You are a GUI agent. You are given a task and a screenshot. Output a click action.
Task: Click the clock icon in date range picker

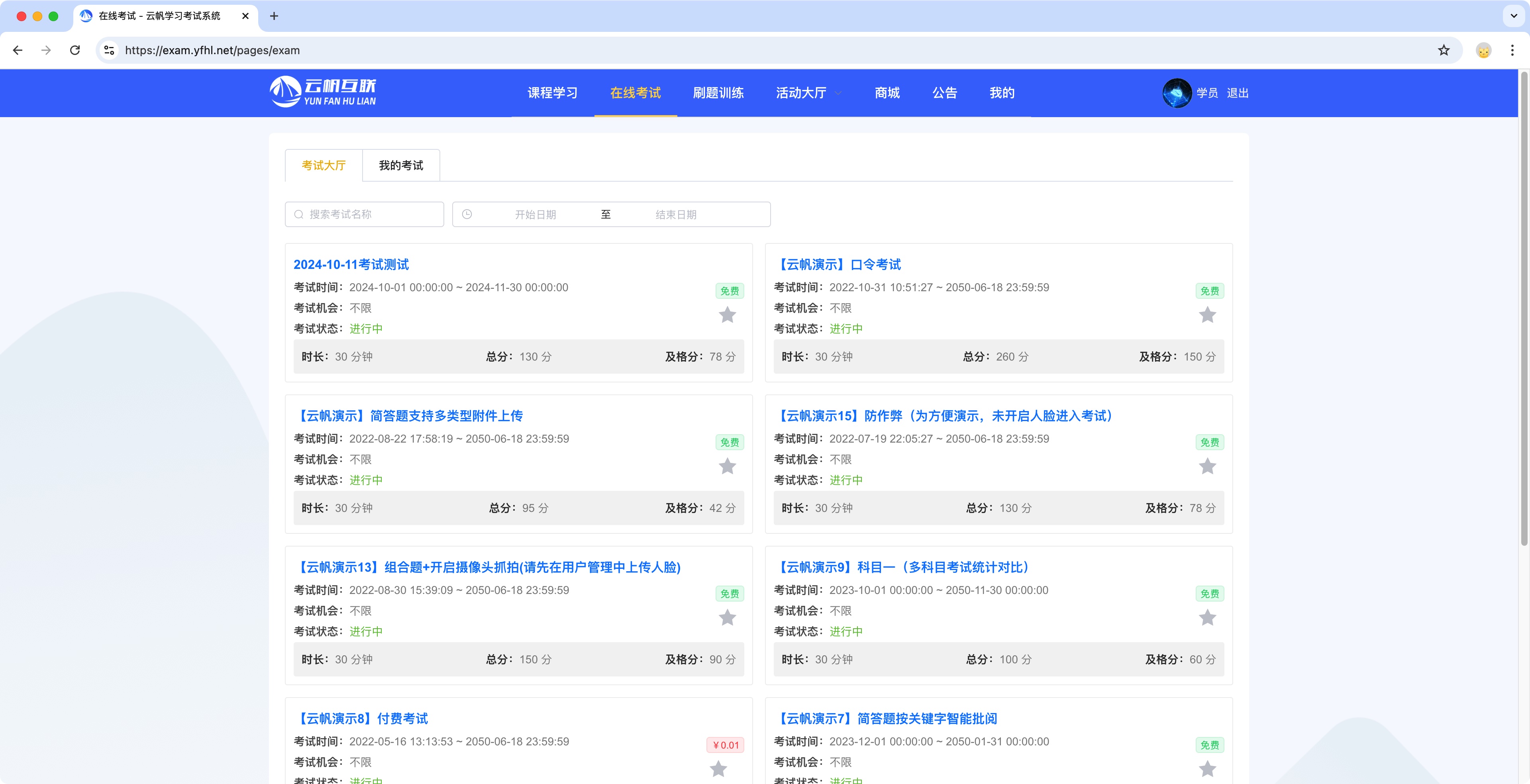click(x=467, y=214)
